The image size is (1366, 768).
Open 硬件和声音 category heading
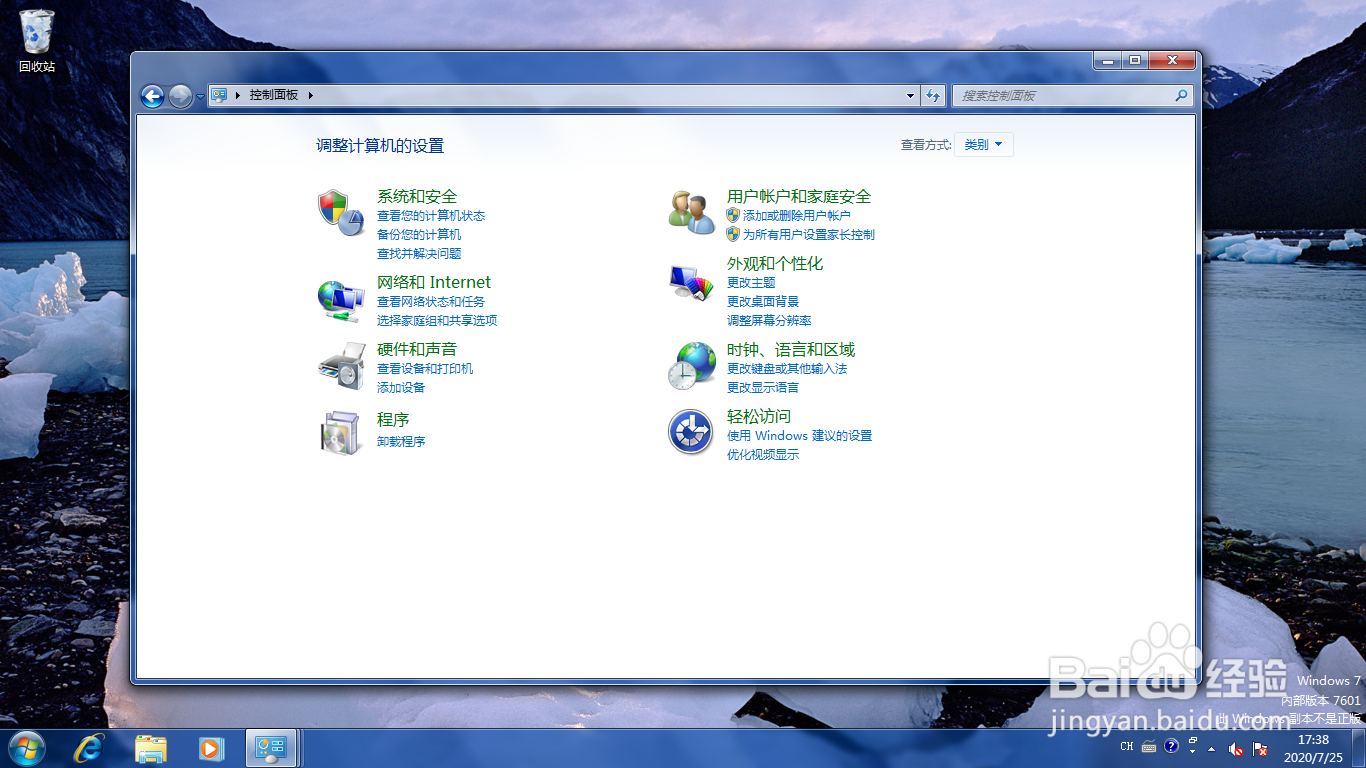417,350
